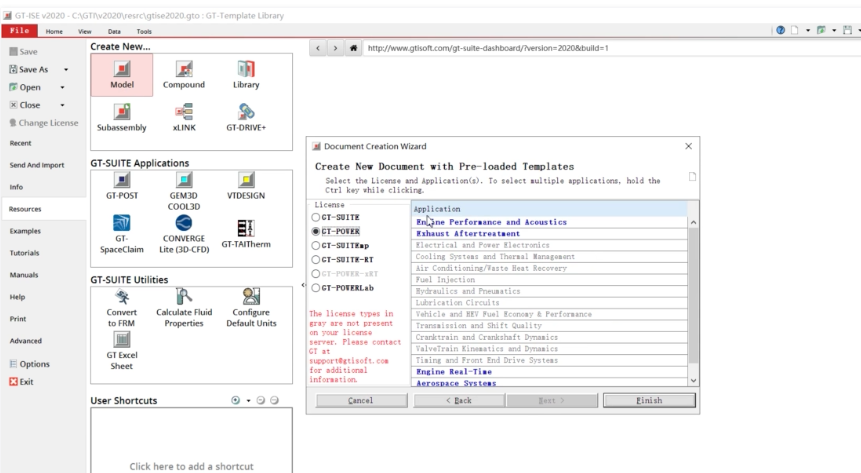Screen dimensions: 861x473
Task: Select Engine Performance and Acoustics application
Action: [x=549, y=222]
